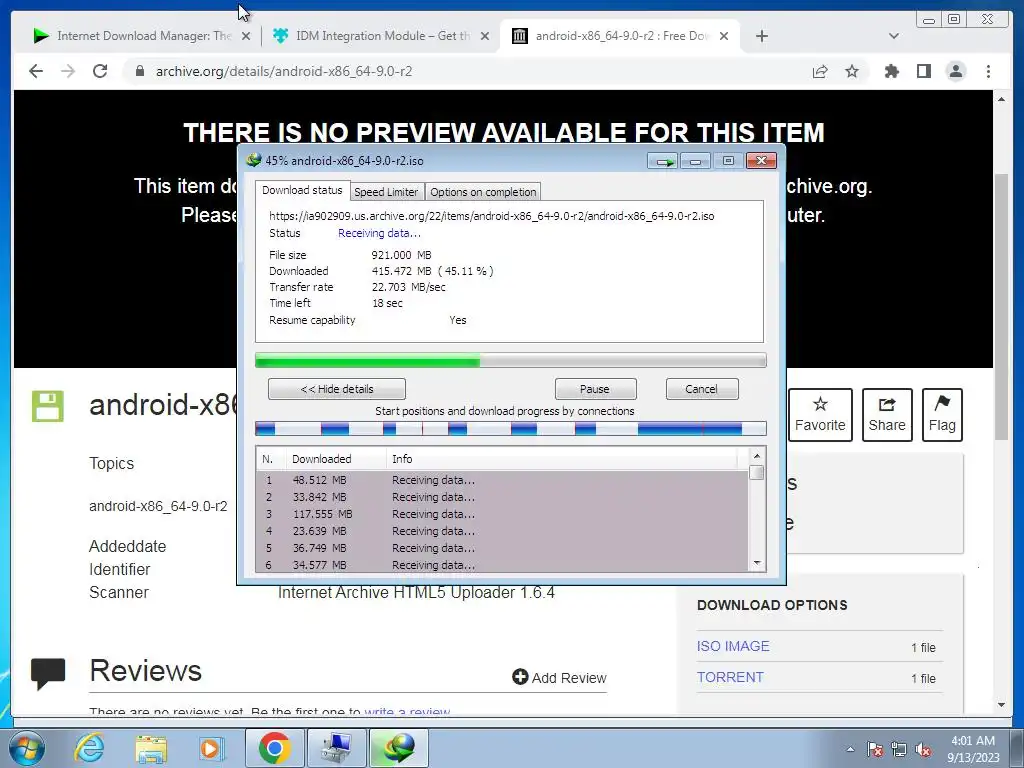Cancel the download
The width and height of the screenshot is (1024, 768).
click(x=702, y=389)
